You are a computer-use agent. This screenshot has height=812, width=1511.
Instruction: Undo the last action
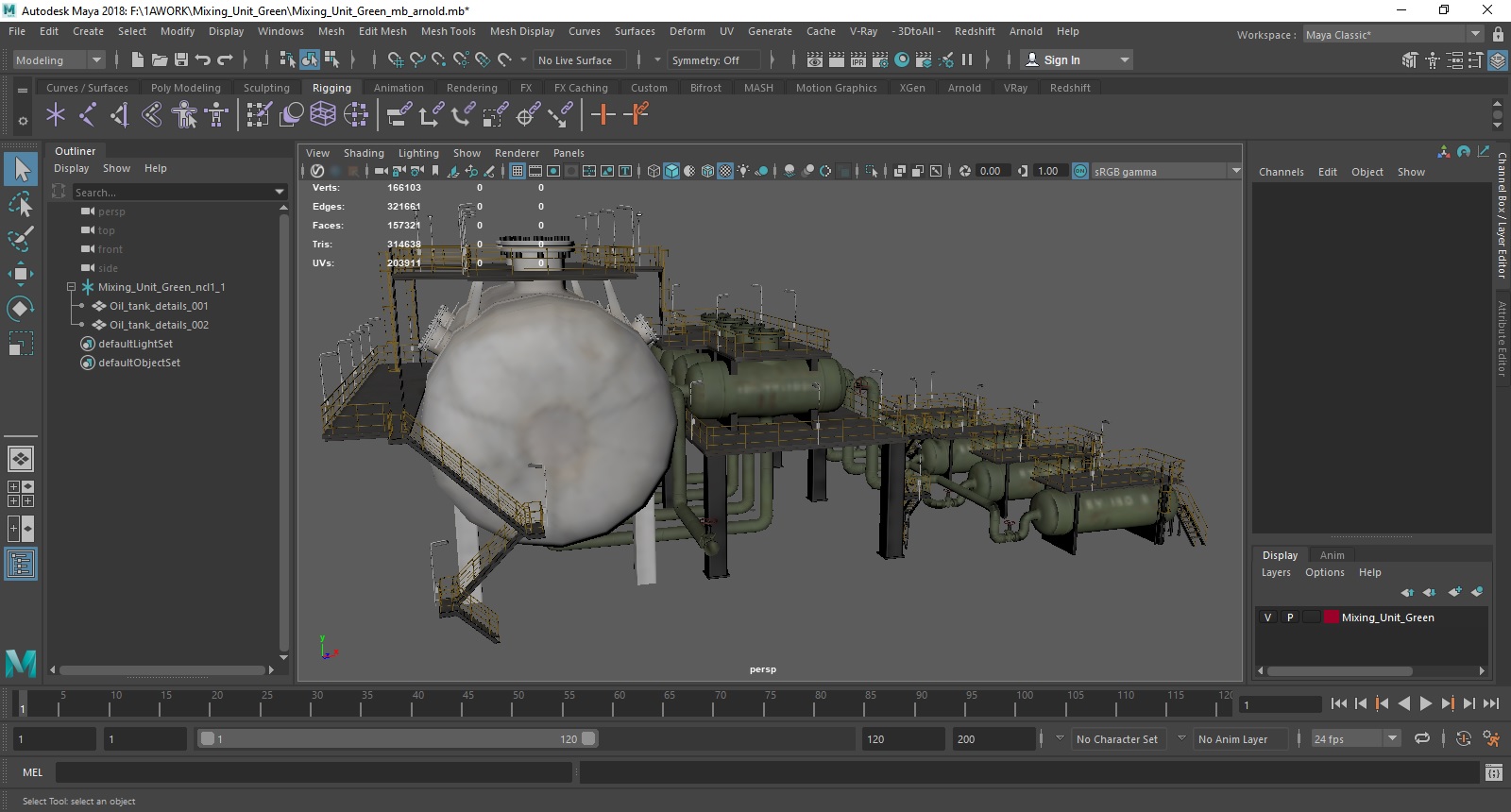coord(202,59)
